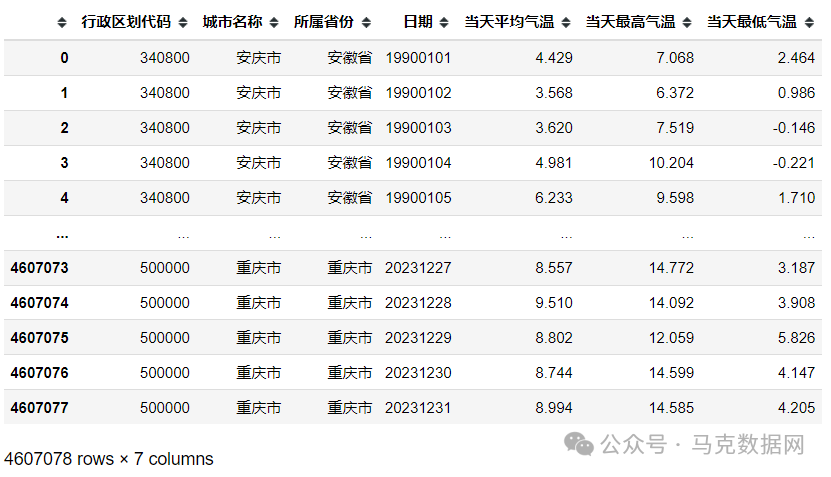Viewport: 831px width, 477px height.
Task: Select row index 4607073
Action: (x=39, y=268)
